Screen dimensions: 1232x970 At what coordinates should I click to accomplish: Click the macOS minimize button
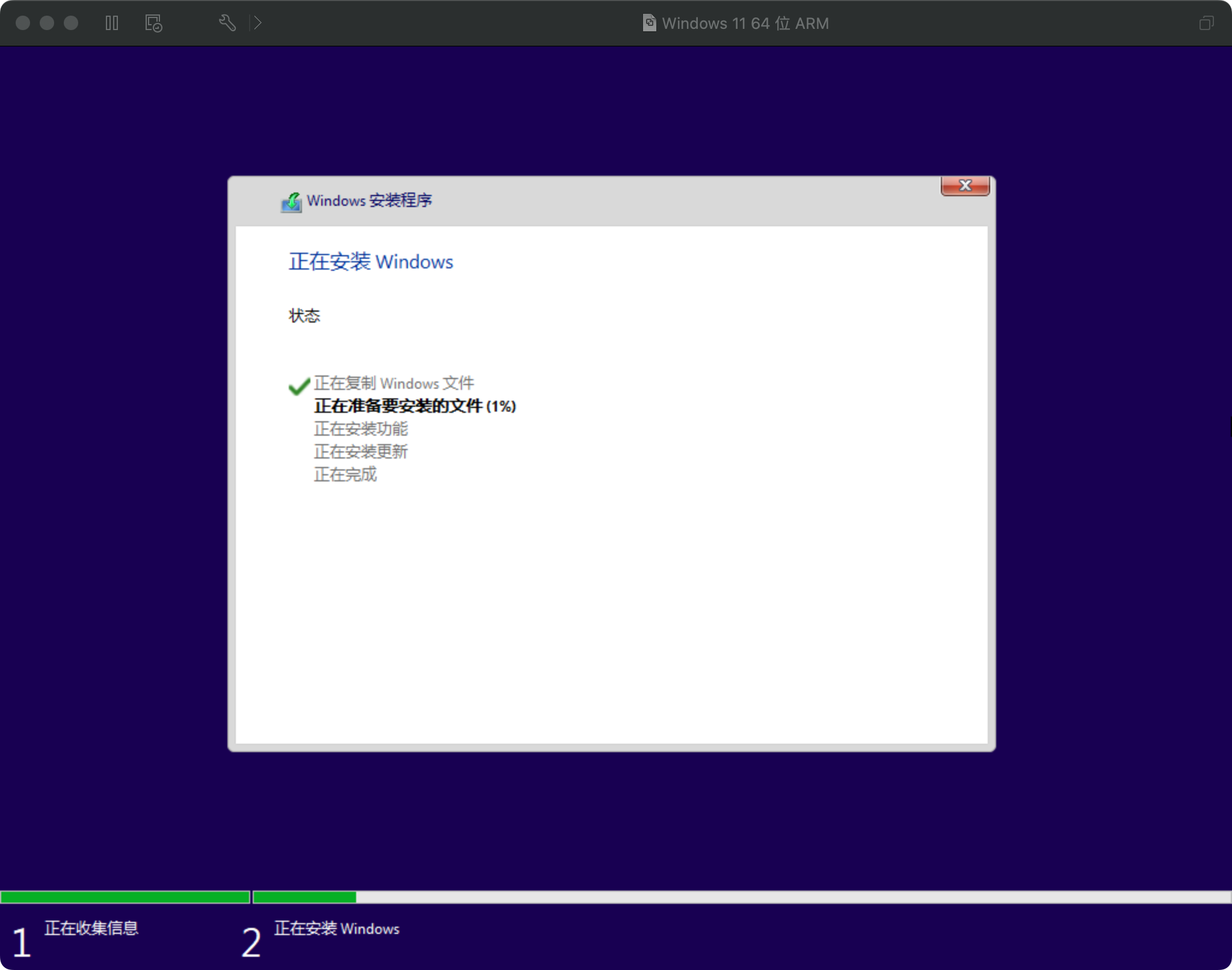(x=47, y=23)
